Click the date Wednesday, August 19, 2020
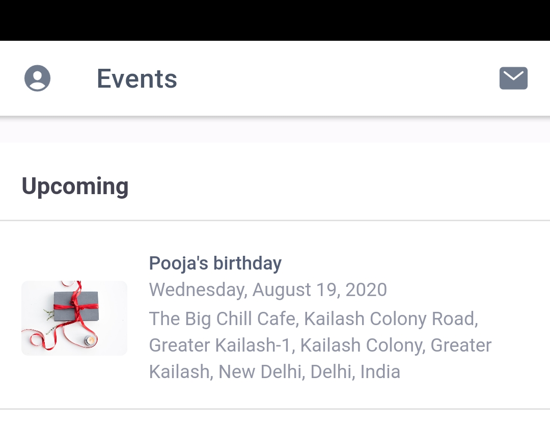This screenshot has width=550, height=427. (268, 290)
